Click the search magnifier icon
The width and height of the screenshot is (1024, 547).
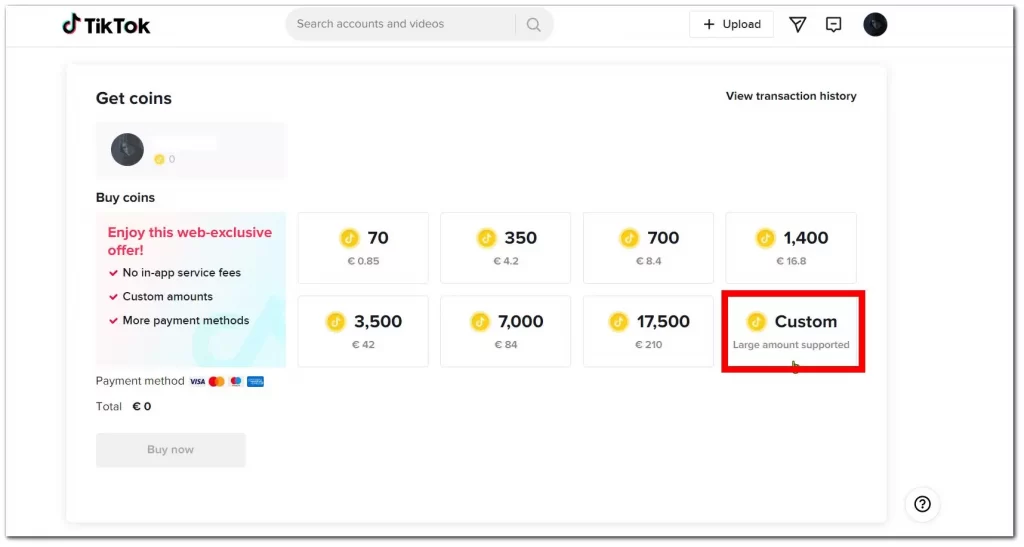(534, 24)
